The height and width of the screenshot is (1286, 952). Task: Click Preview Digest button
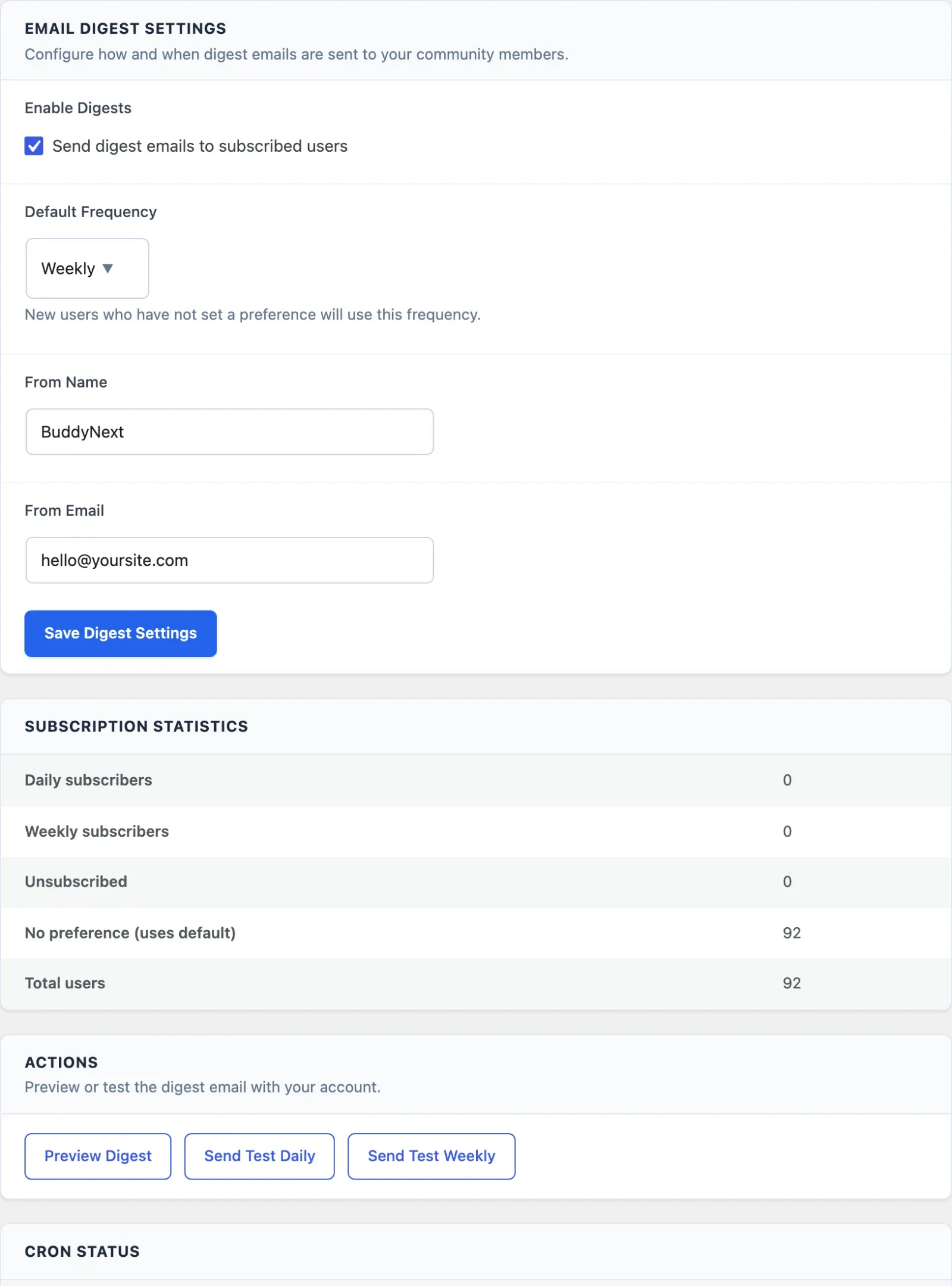(98, 1156)
